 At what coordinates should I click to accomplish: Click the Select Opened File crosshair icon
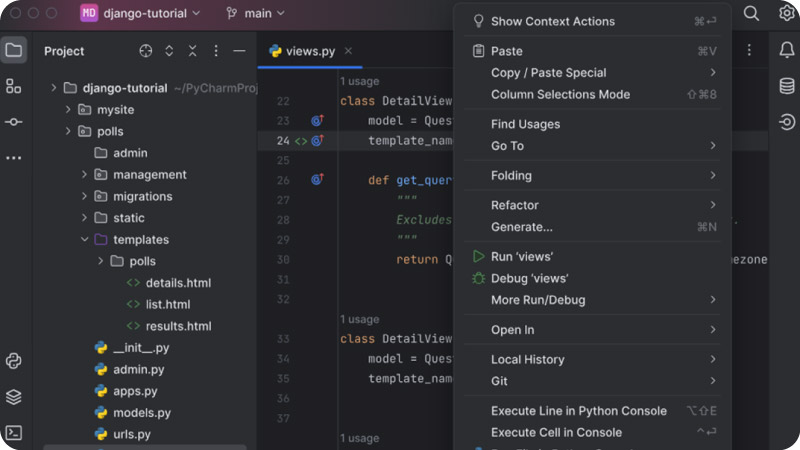[x=146, y=51]
